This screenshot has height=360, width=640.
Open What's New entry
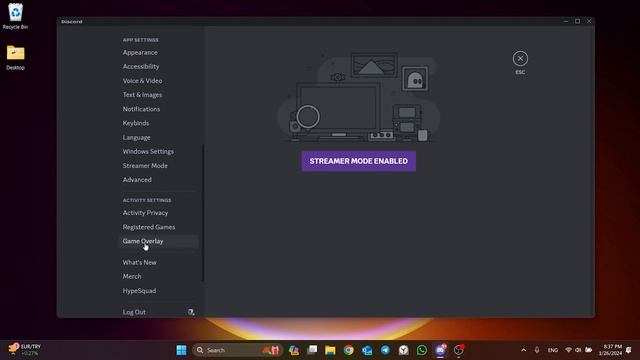point(140,262)
